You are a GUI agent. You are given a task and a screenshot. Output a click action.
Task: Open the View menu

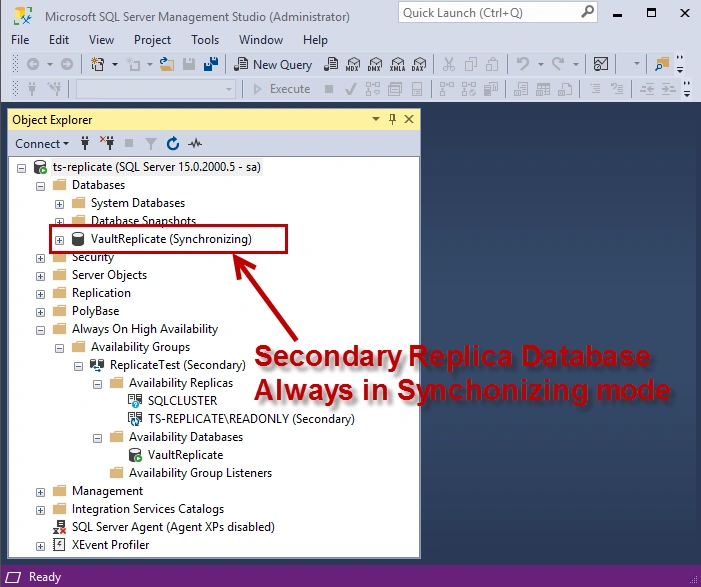(101, 40)
